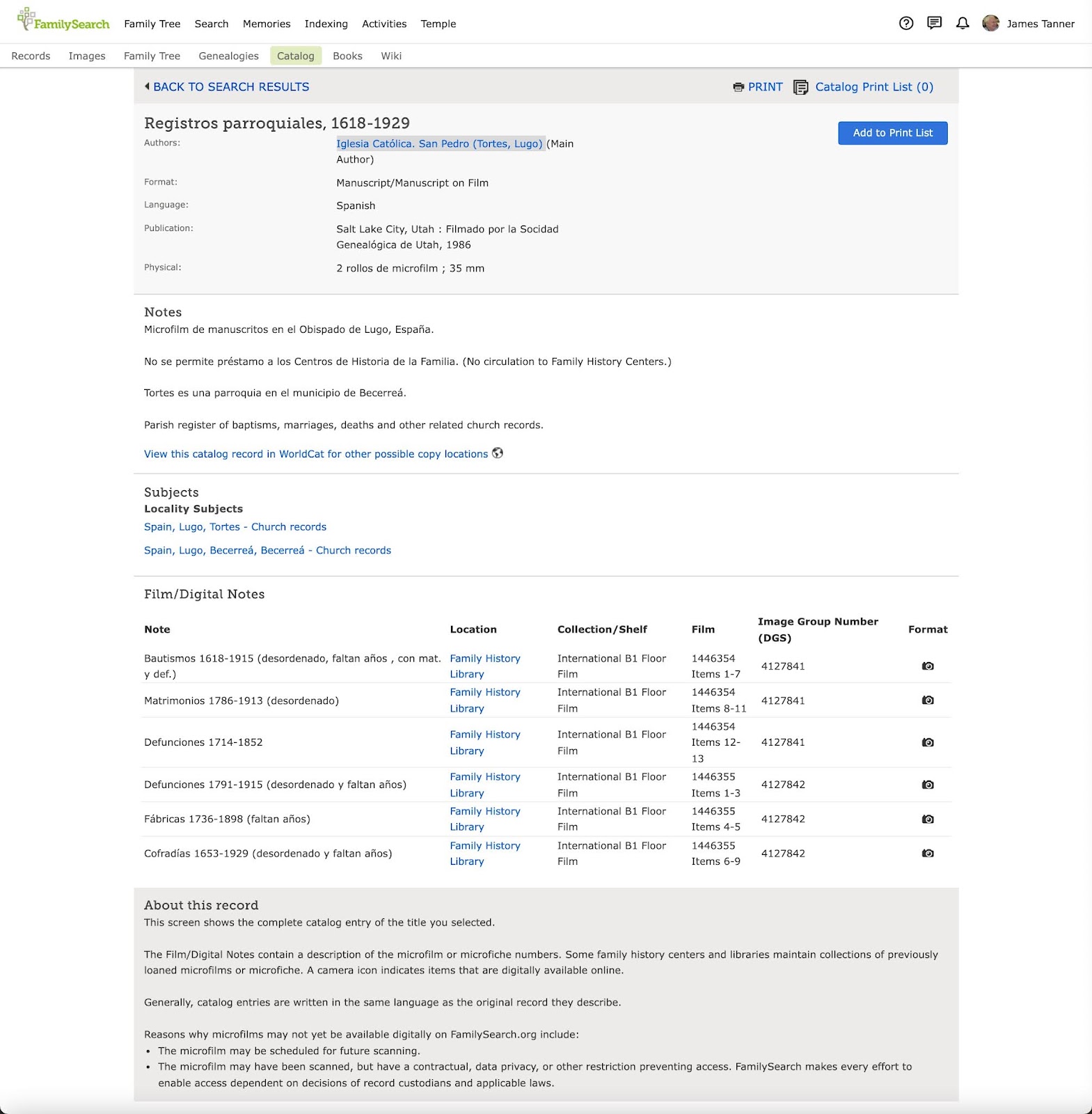1092x1114 pixels.
Task: Click the printer icon beside PRINT
Action: [x=738, y=87]
